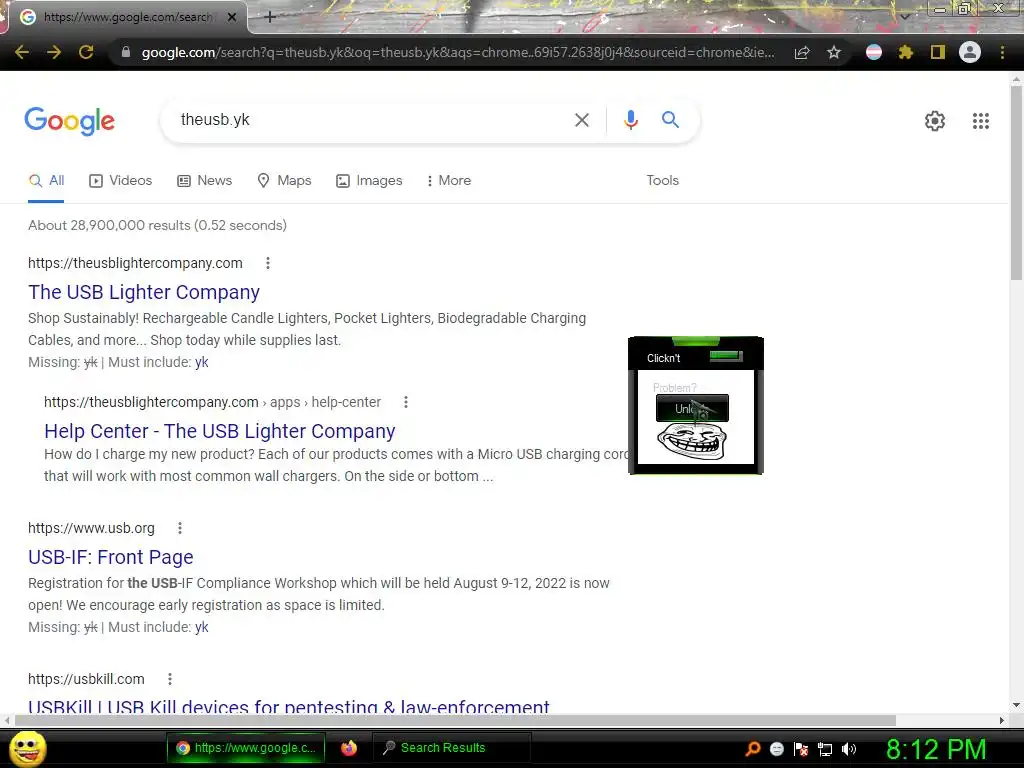Screen dimensions: 1024x768
Task: Reload the Google search page
Action: pyautogui.click(x=86, y=52)
